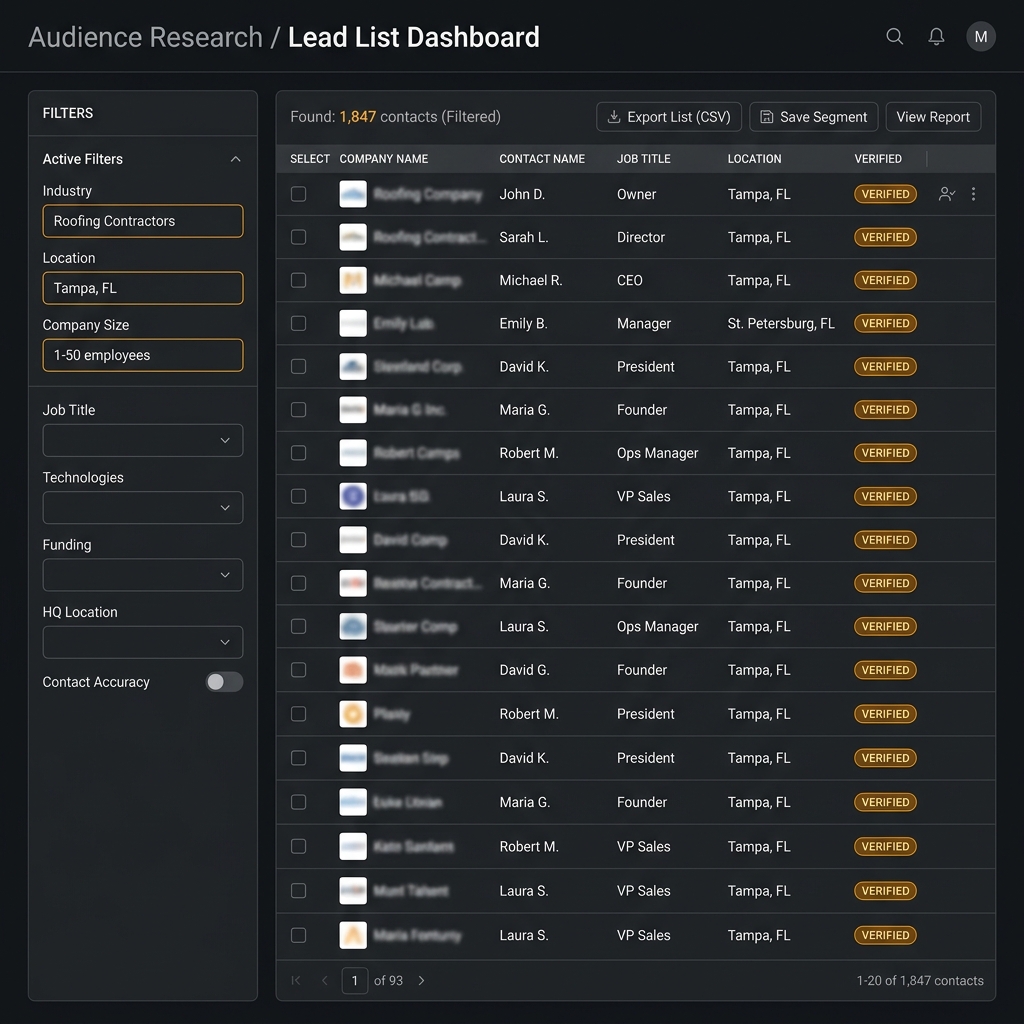
Task: Click the Save Segment button
Action: [814, 117]
